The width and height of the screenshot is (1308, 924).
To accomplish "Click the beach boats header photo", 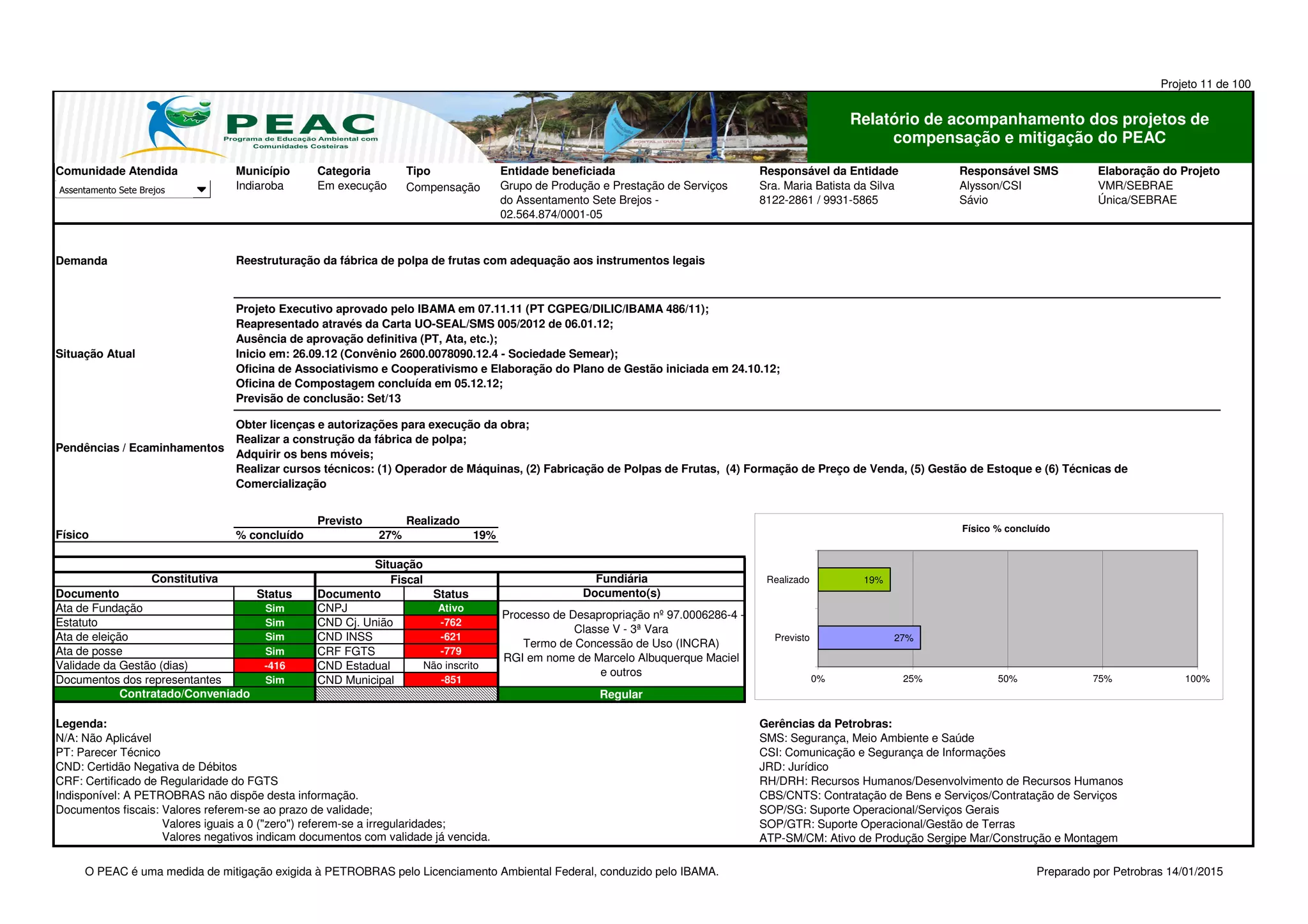I will pyautogui.click(x=639, y=126).
